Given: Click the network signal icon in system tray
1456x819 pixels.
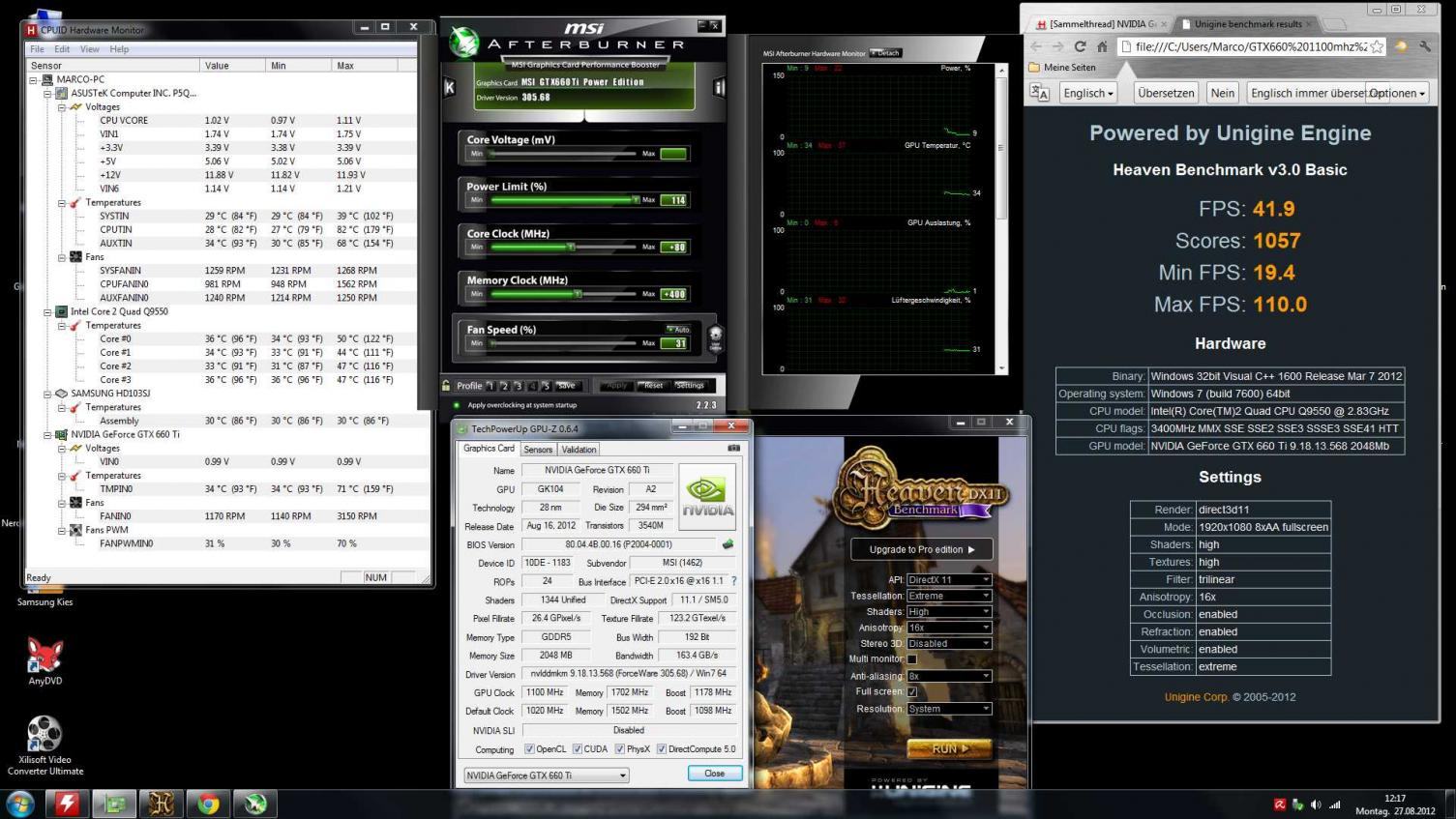Looking at the screenshot, I should 1335,804.
